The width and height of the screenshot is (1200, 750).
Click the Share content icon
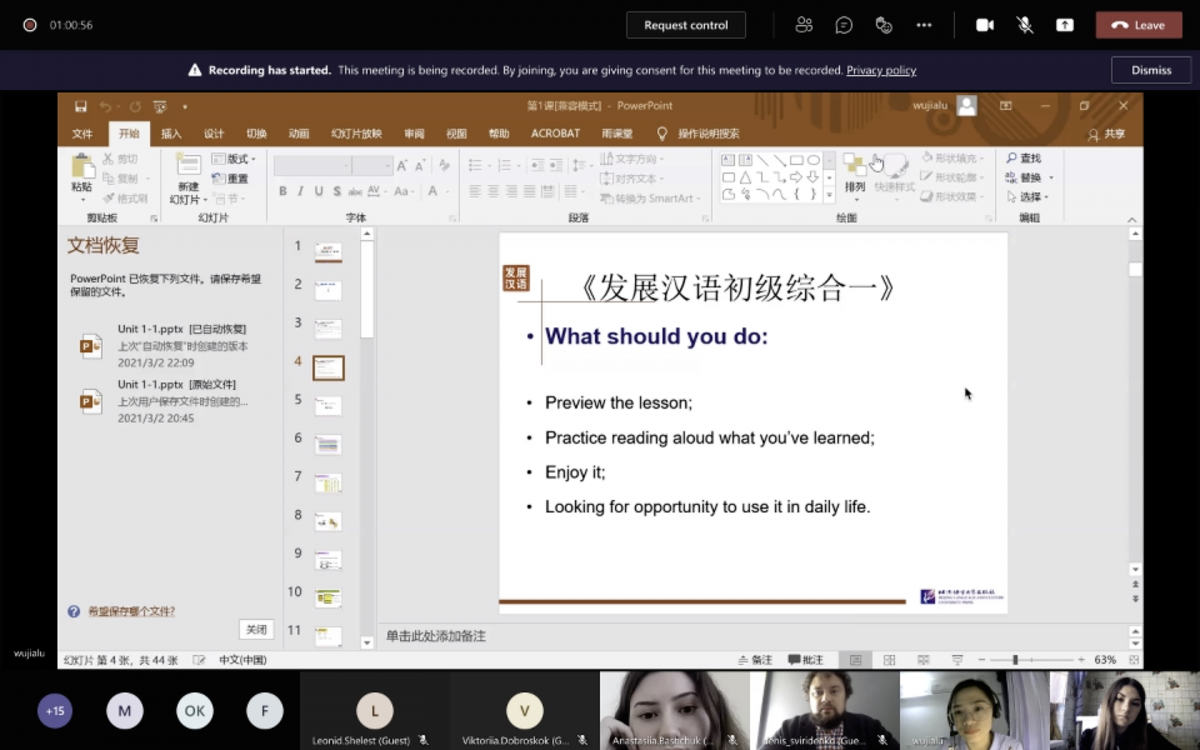1065,25
